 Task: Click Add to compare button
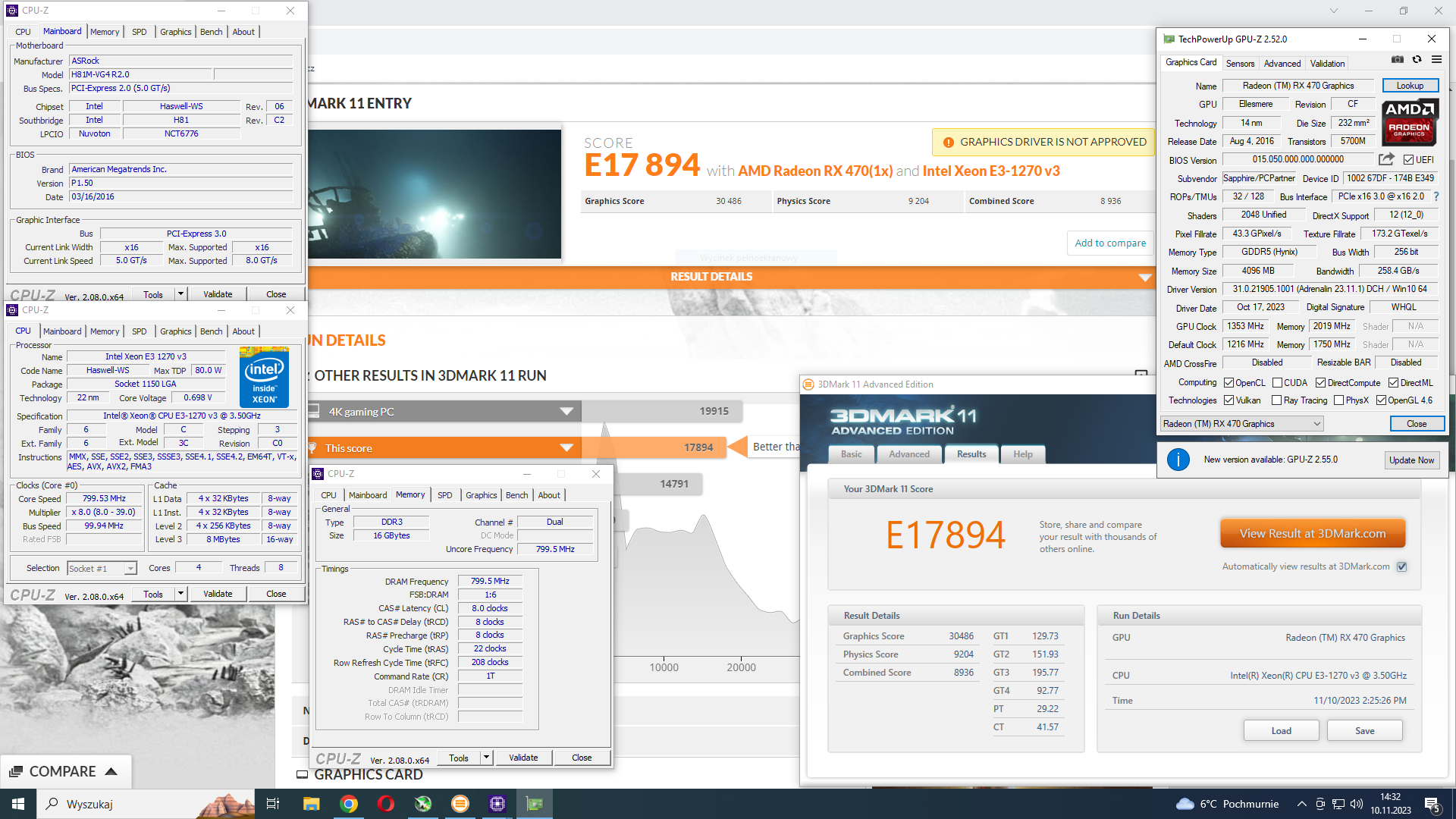click(1110, 243)
